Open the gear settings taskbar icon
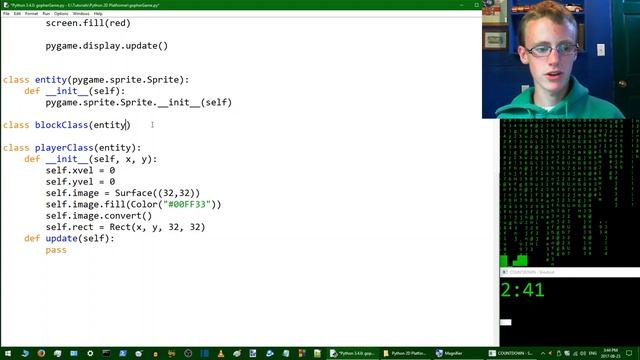The width and height of the screenshot is (640, 360). [90, 353]
